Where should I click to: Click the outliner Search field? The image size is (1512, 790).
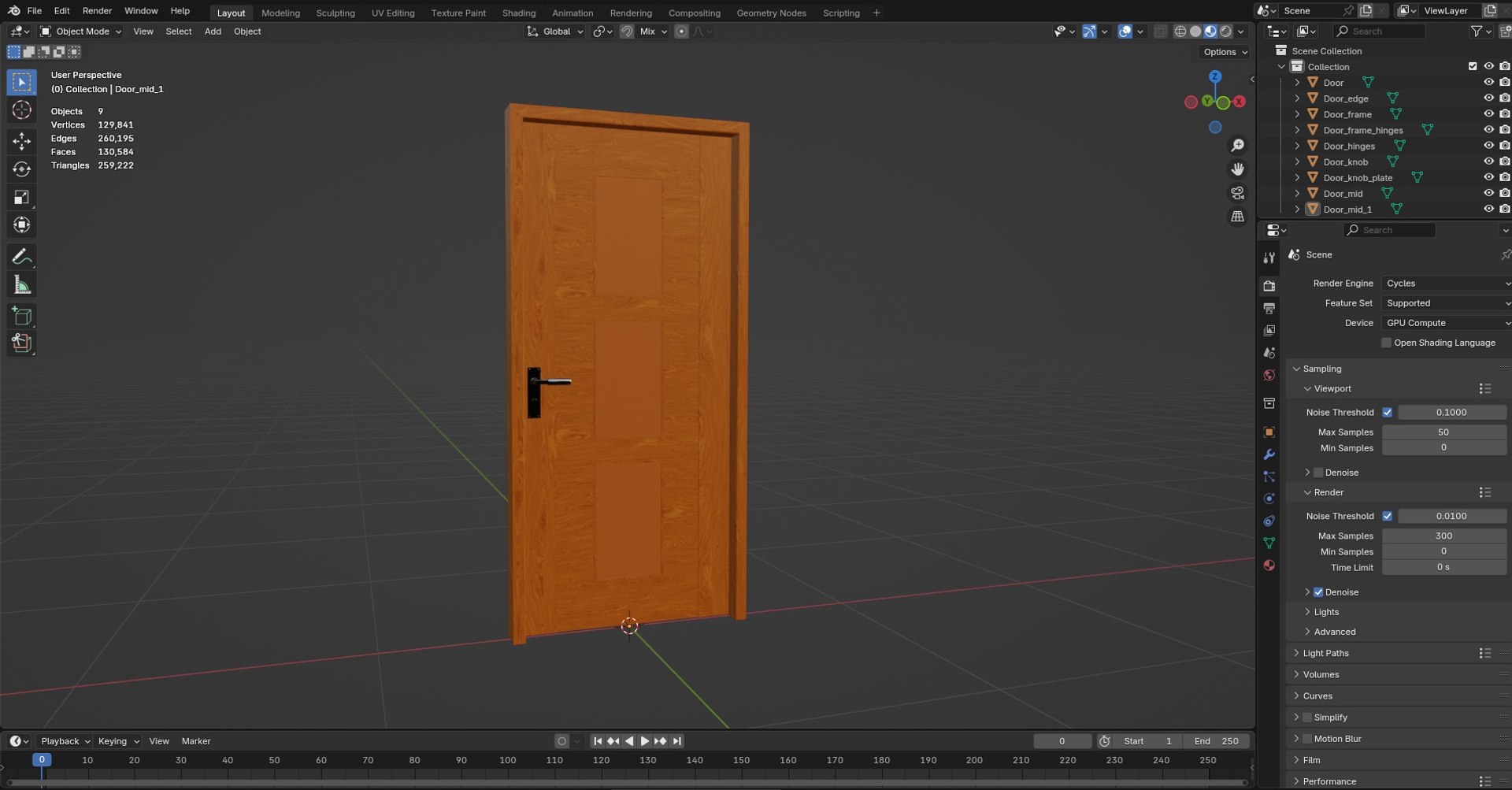pyautogui.click(x=1379, y=31)
